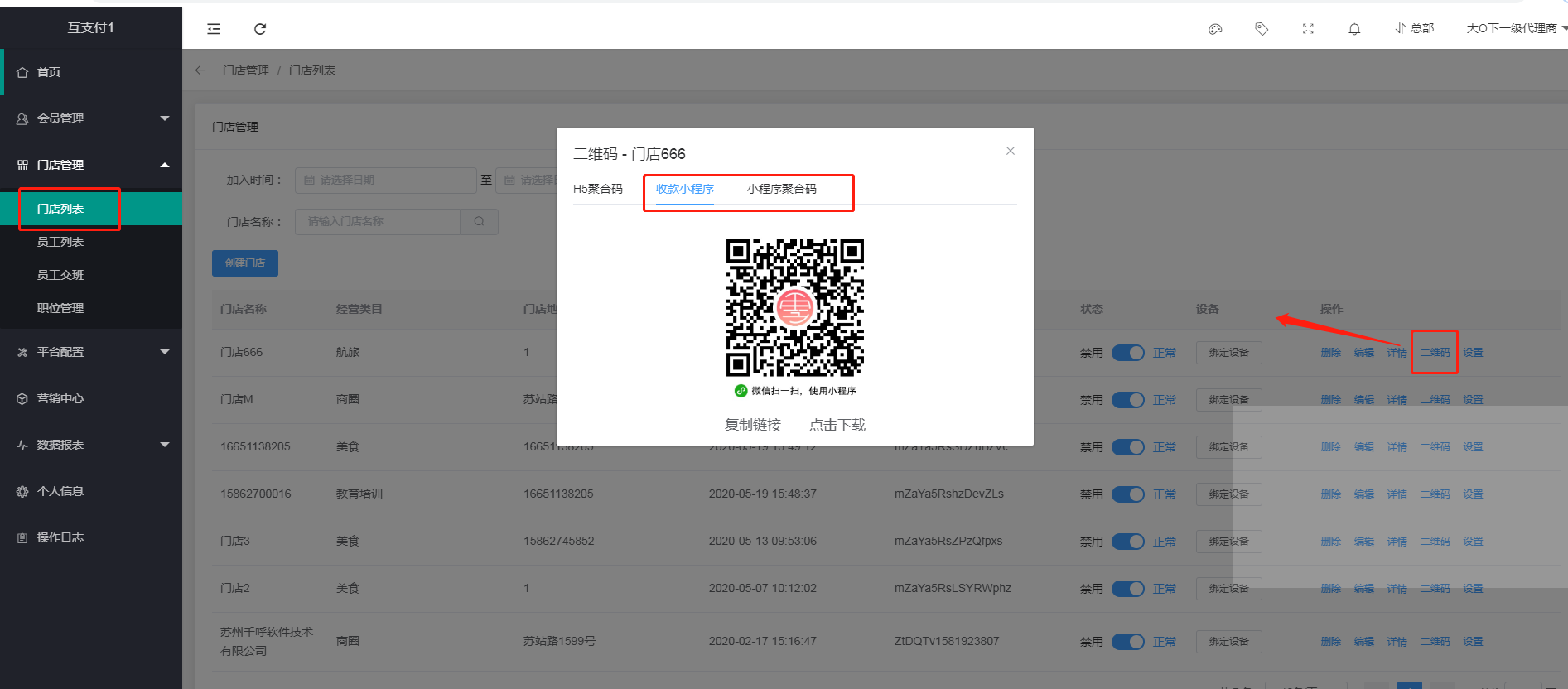Open the theme palette icon
This screenshot has width=1568, height=689.
(x=1215, y=29)
